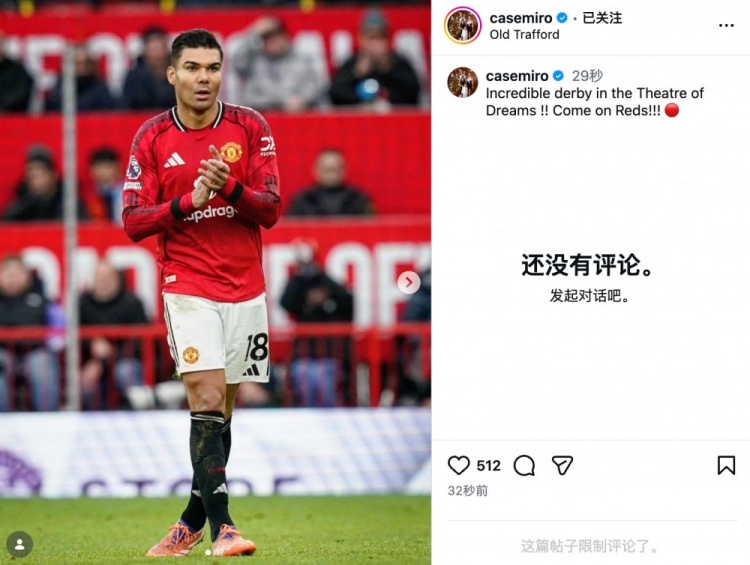The width and height of the screenshot is (750, 565).
Task: Click the 29秒 caption timestamp
Action: tap(587, 76)
